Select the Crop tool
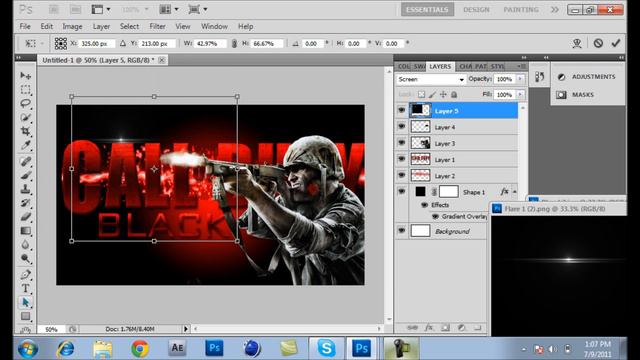Viewport: 640px width, 360px height. [x=25, y=131]
